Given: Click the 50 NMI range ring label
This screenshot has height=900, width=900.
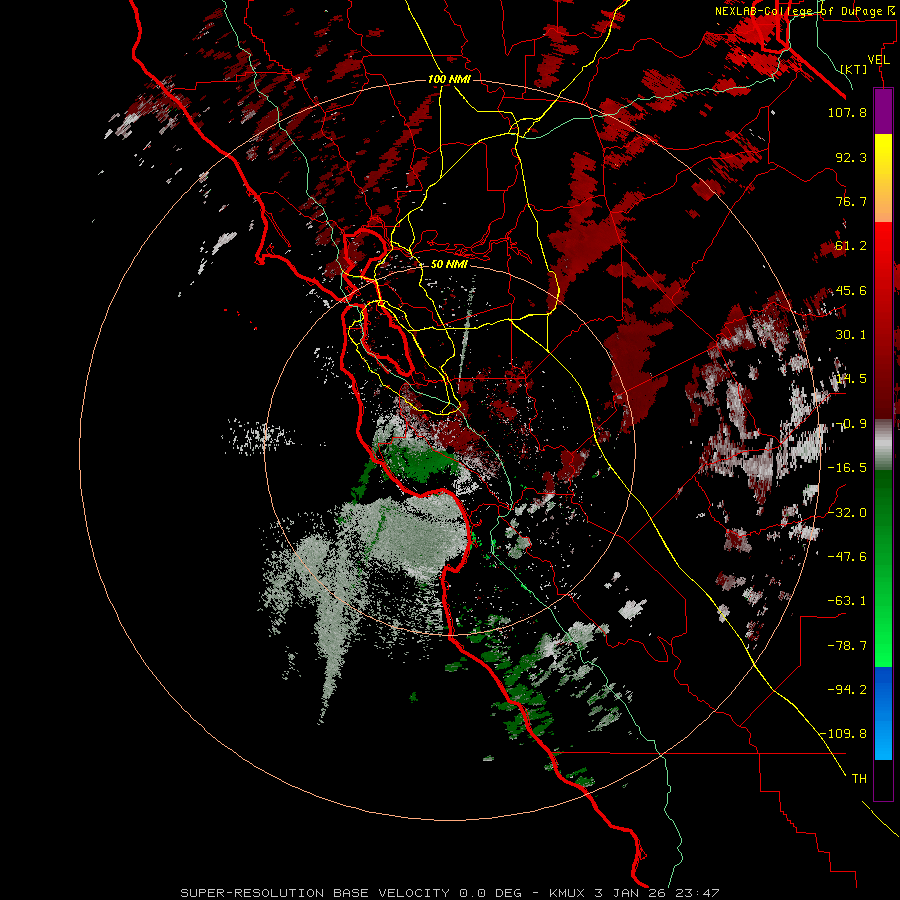Looking at the screenshot, I should point(449,265).
